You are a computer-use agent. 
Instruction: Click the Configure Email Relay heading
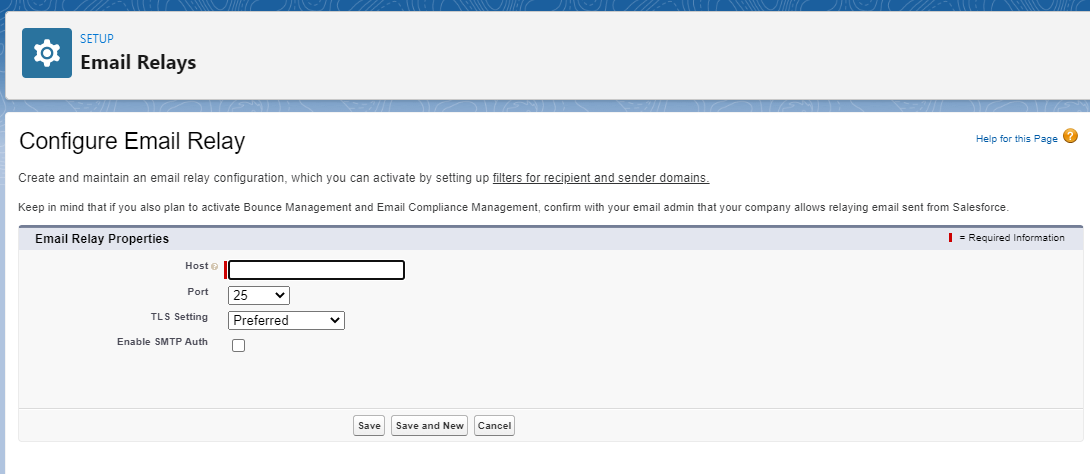(x=132, y=141)
